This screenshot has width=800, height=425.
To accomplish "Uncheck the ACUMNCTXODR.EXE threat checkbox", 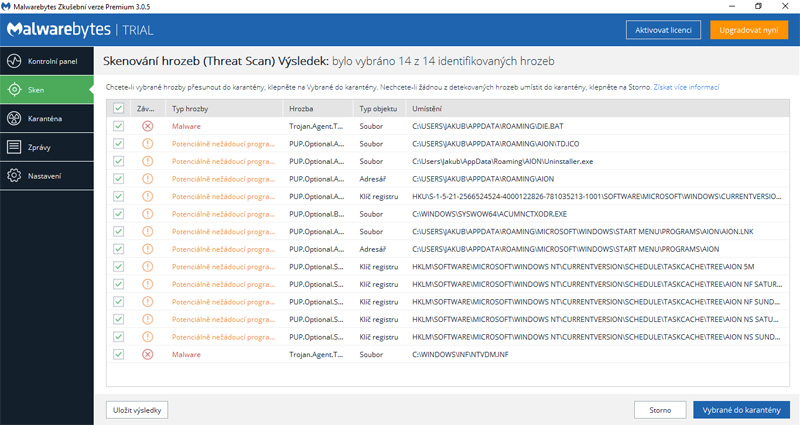I will tap(118, 214).
